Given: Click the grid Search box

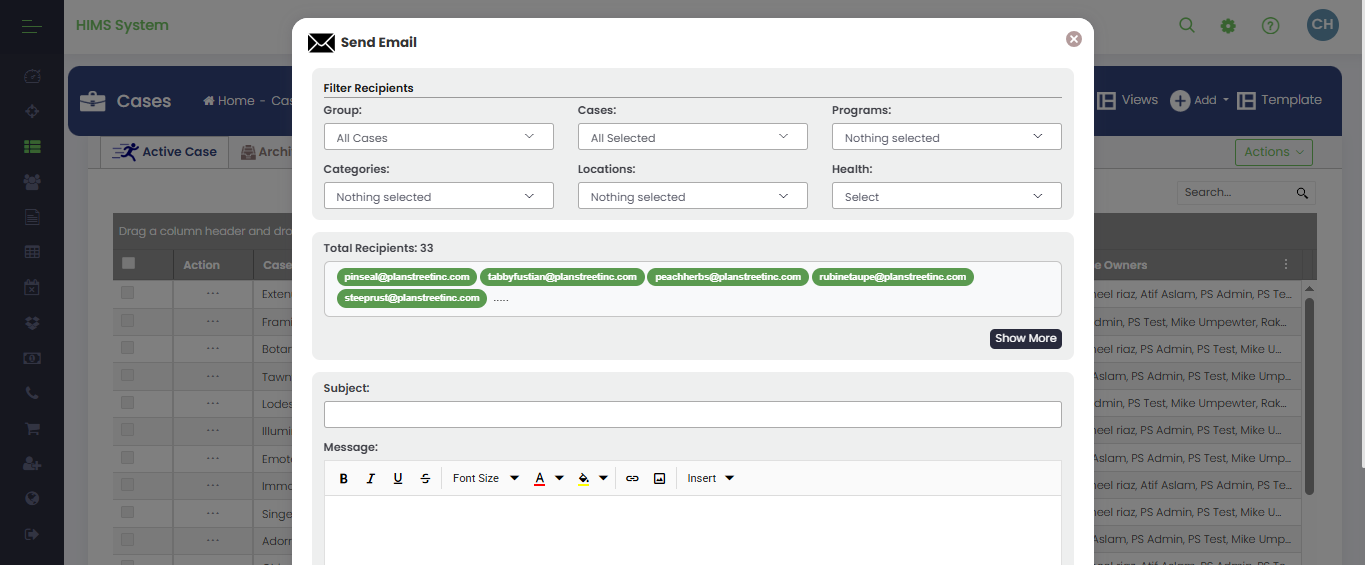Looking at the screenshot, I should [x=1246, y=192].
